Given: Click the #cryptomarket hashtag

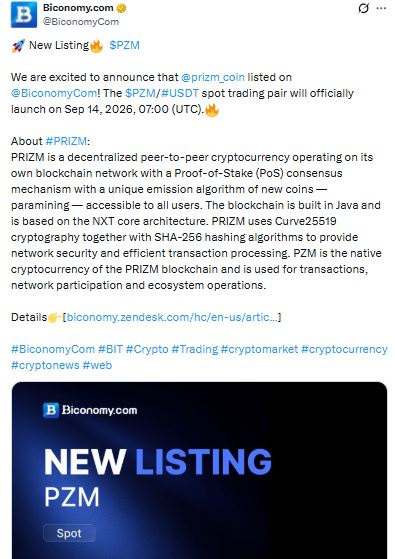Looking at the screenshot, I should tap(259, 349).
